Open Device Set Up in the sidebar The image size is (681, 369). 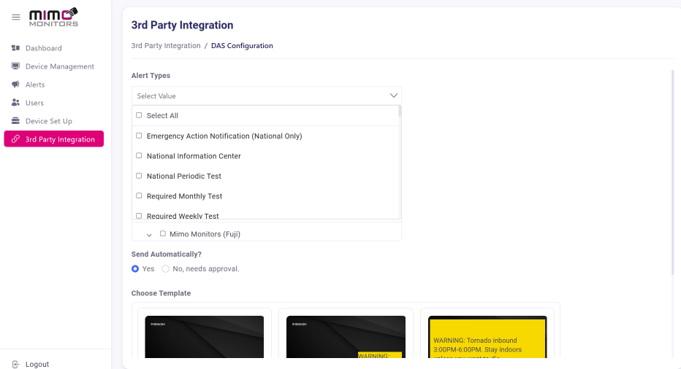tap(49, 121)
